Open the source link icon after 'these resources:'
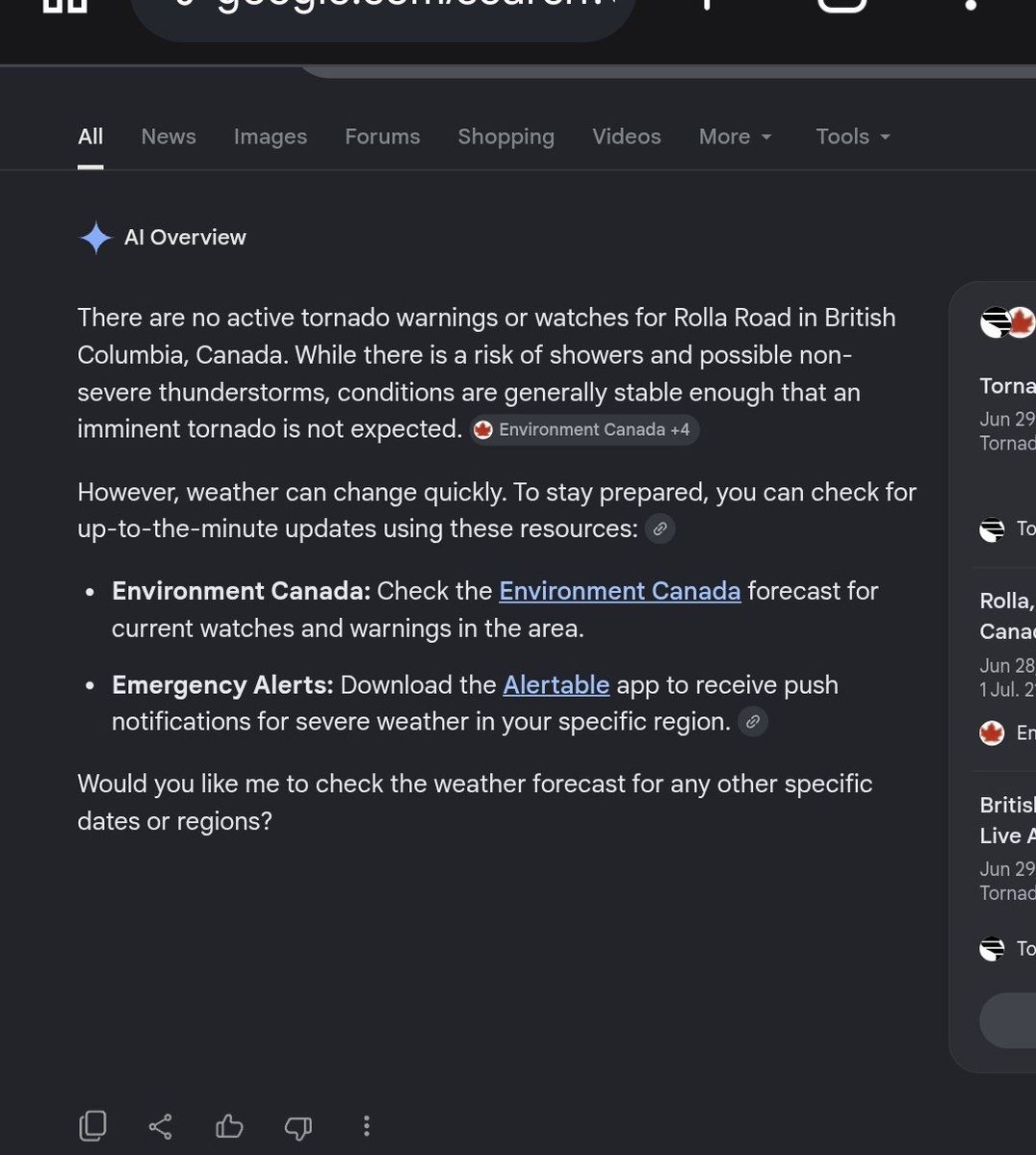Screen dimensions: 1036x1155 coord(660,528)
